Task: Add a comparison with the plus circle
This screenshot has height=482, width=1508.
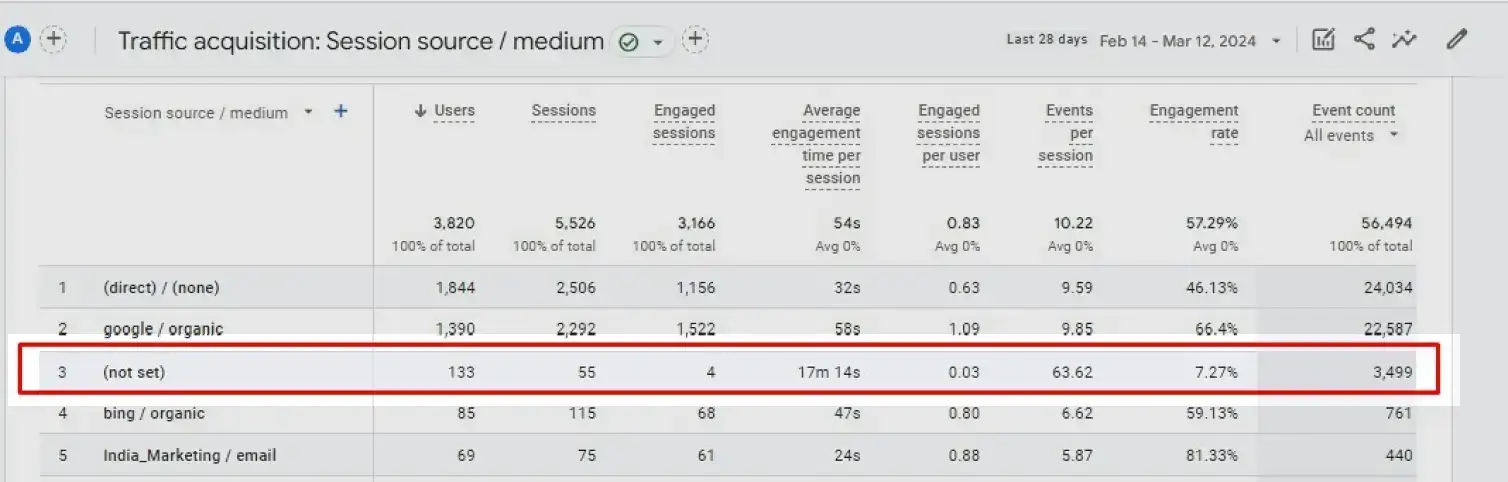Action: tap(53, 40)
